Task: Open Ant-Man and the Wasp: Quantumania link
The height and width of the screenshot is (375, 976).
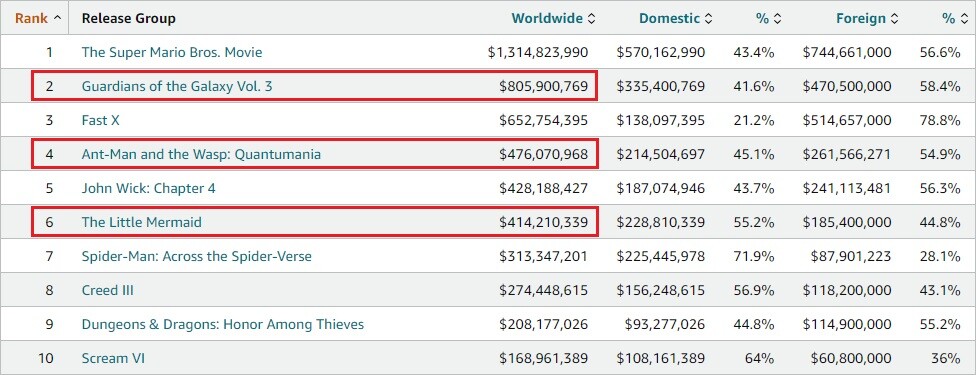Action: [x=201, y=154]
